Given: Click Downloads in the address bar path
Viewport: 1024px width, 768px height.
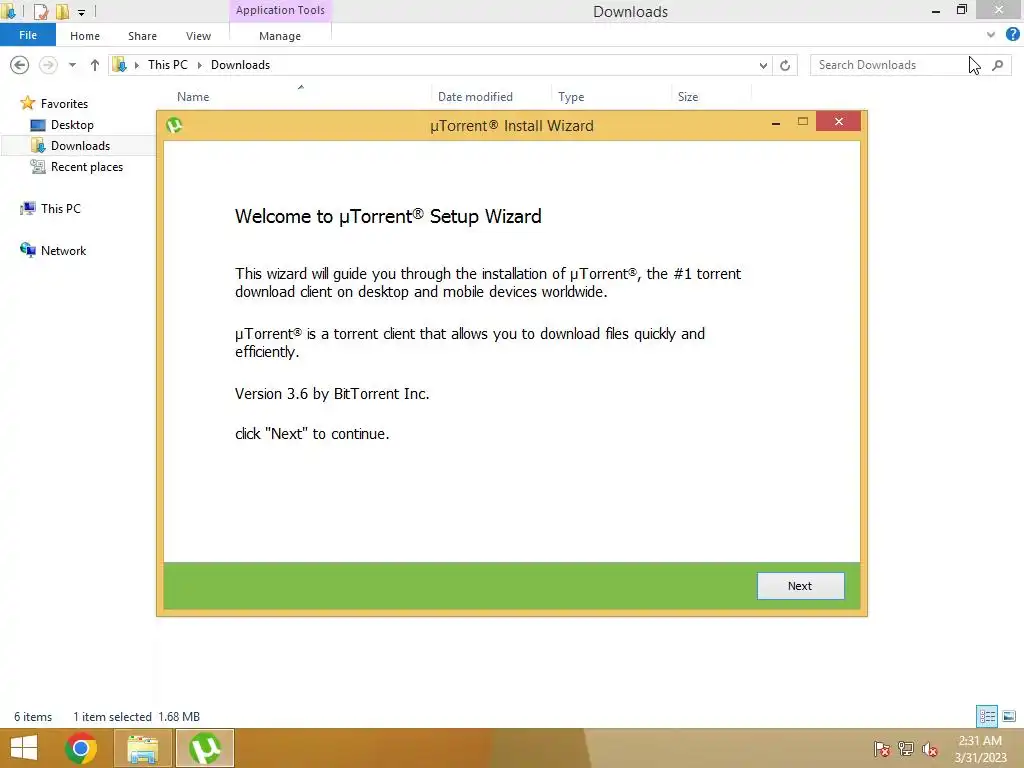Looking at the screenshot, I should (240, 65).
